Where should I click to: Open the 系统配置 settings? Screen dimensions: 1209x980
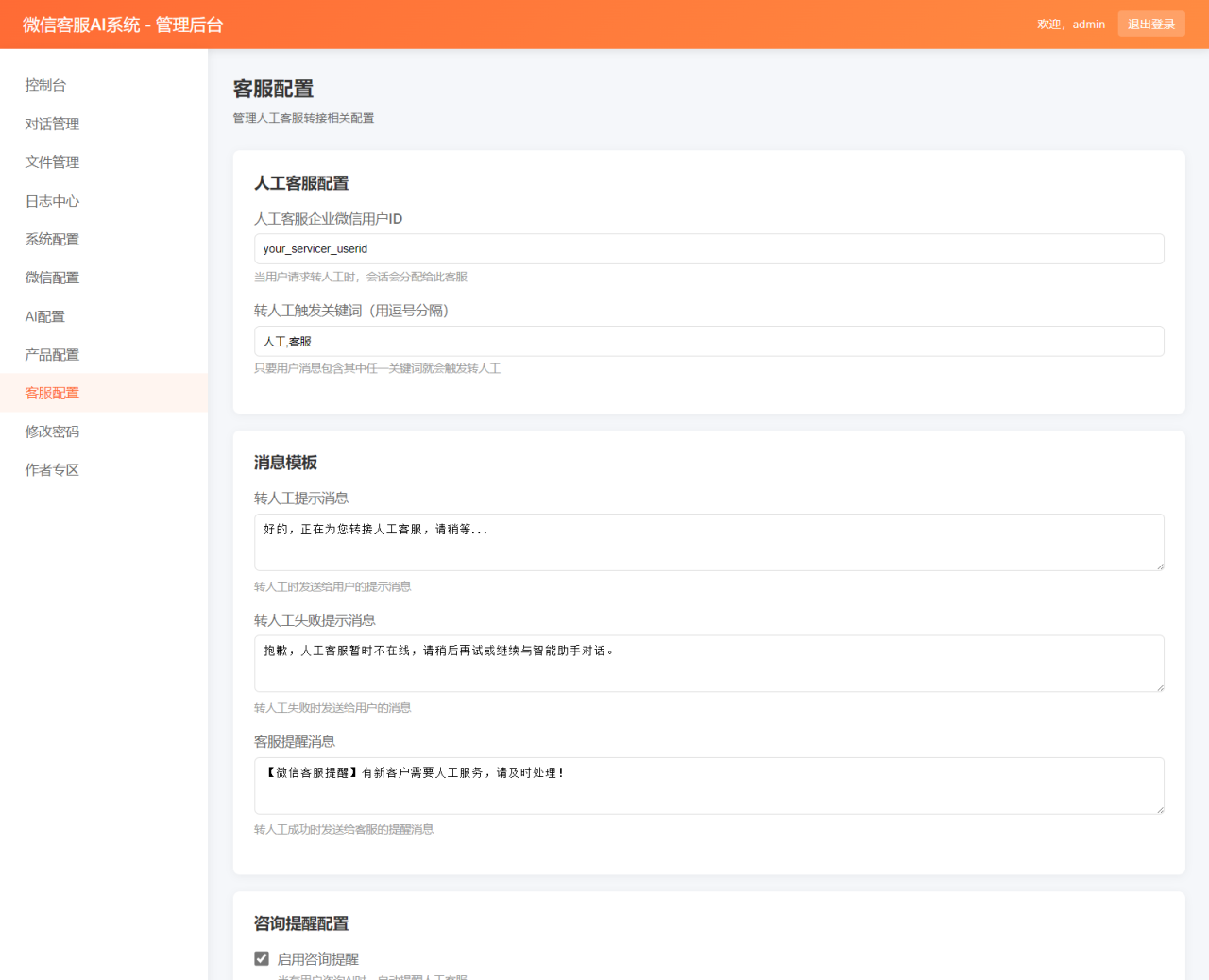tap(52, 239)
